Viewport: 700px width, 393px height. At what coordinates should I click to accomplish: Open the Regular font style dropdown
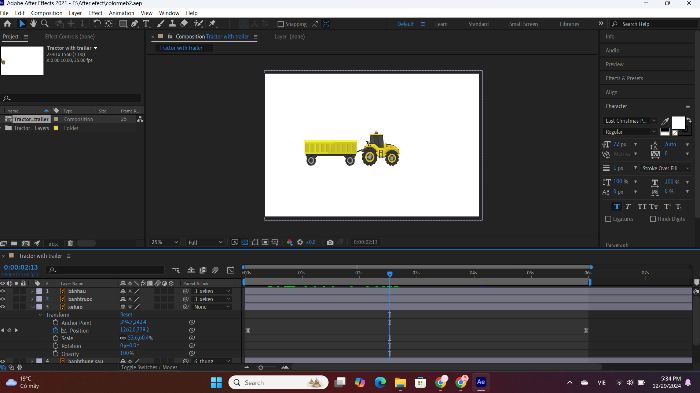(630, 132)
